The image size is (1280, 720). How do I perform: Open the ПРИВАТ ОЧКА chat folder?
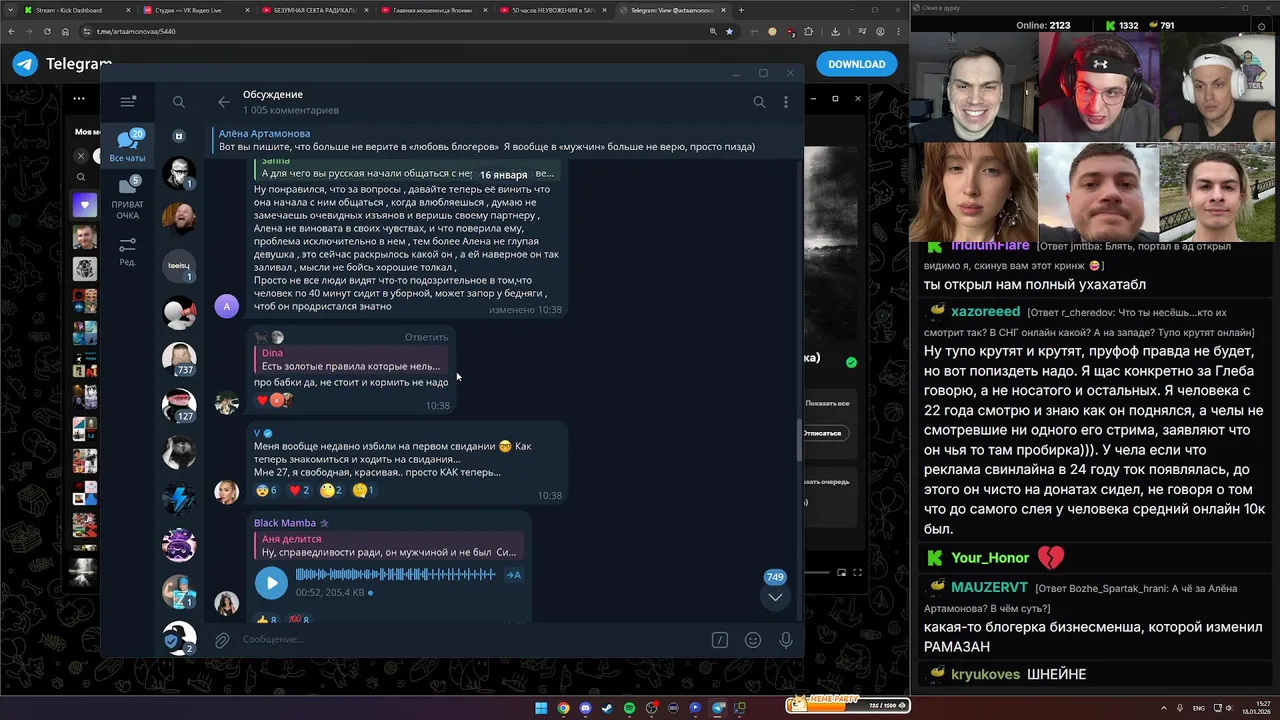(x=127, y=198)
